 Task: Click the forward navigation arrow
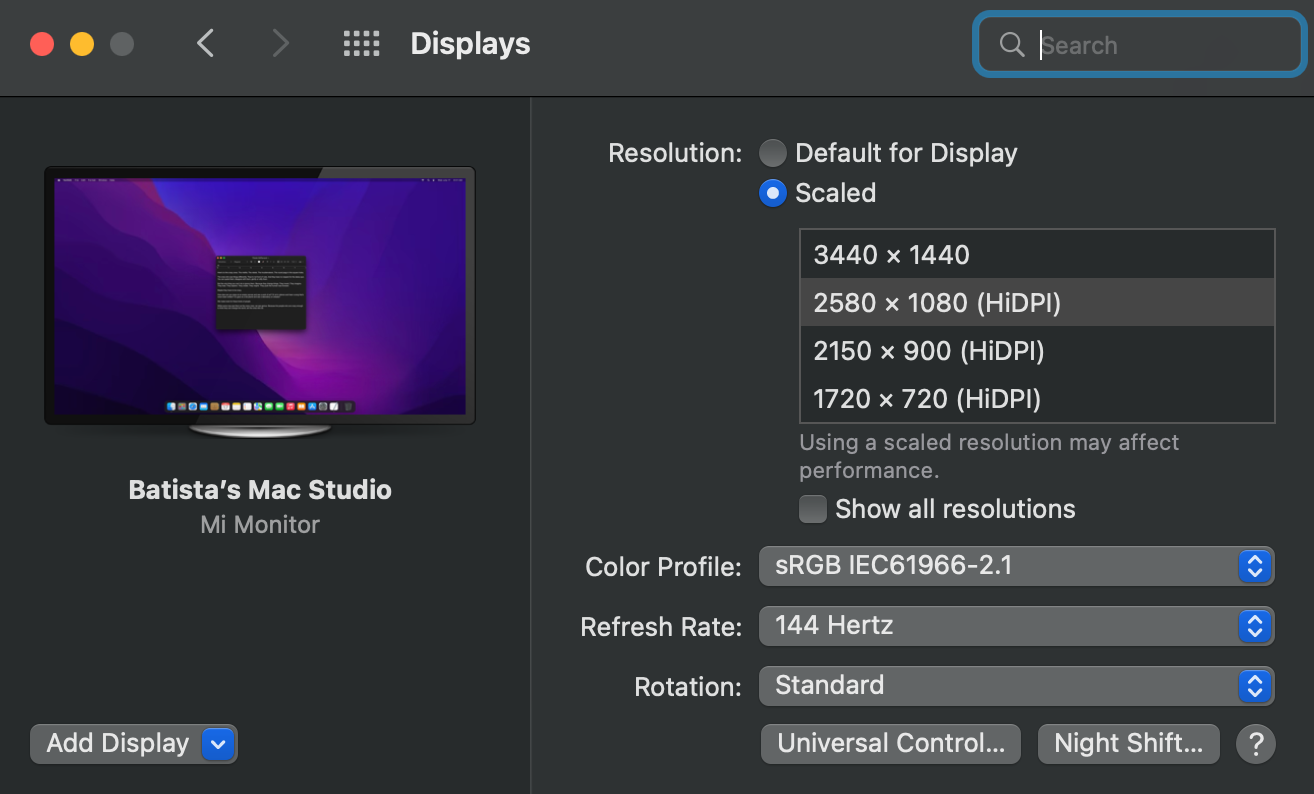[x=279, y=44]
